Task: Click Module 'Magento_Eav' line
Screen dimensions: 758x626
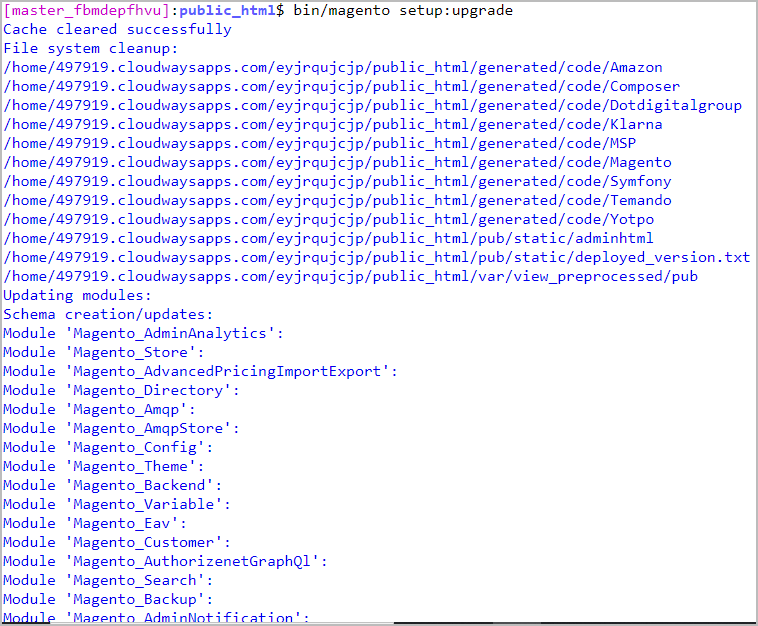Action: 95,523
